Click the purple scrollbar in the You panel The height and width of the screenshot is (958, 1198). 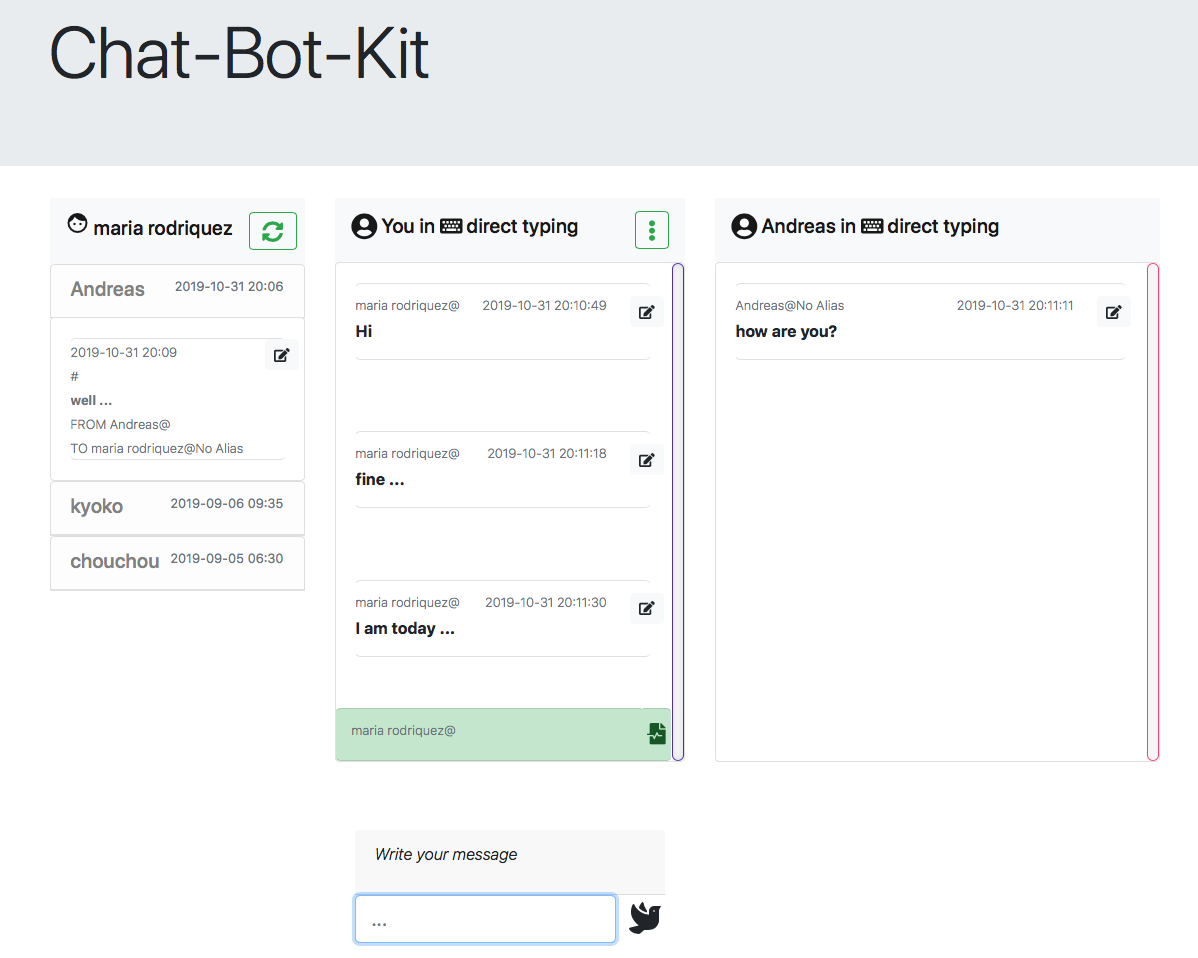point(678,512)
